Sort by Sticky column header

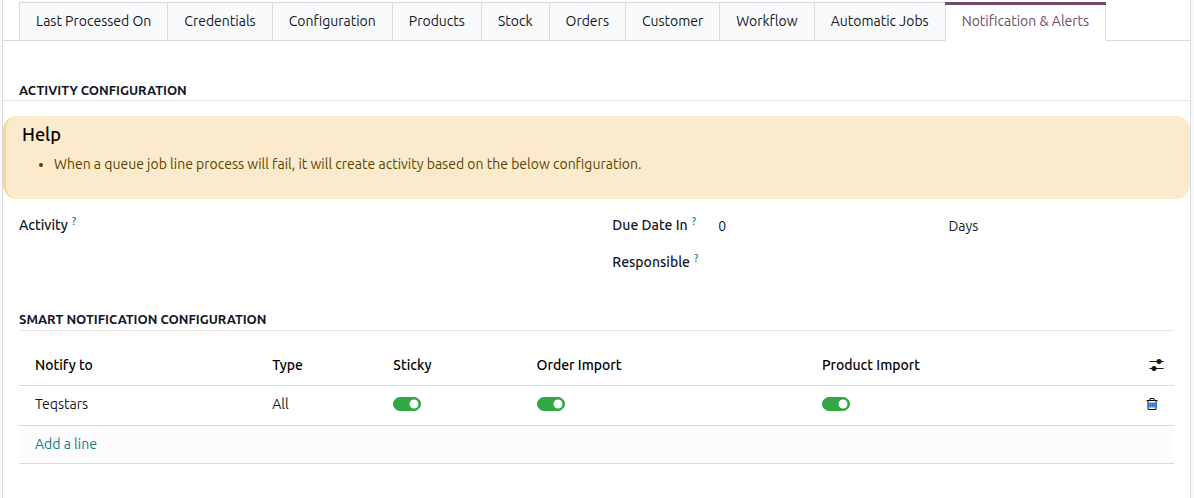point(412,365)
